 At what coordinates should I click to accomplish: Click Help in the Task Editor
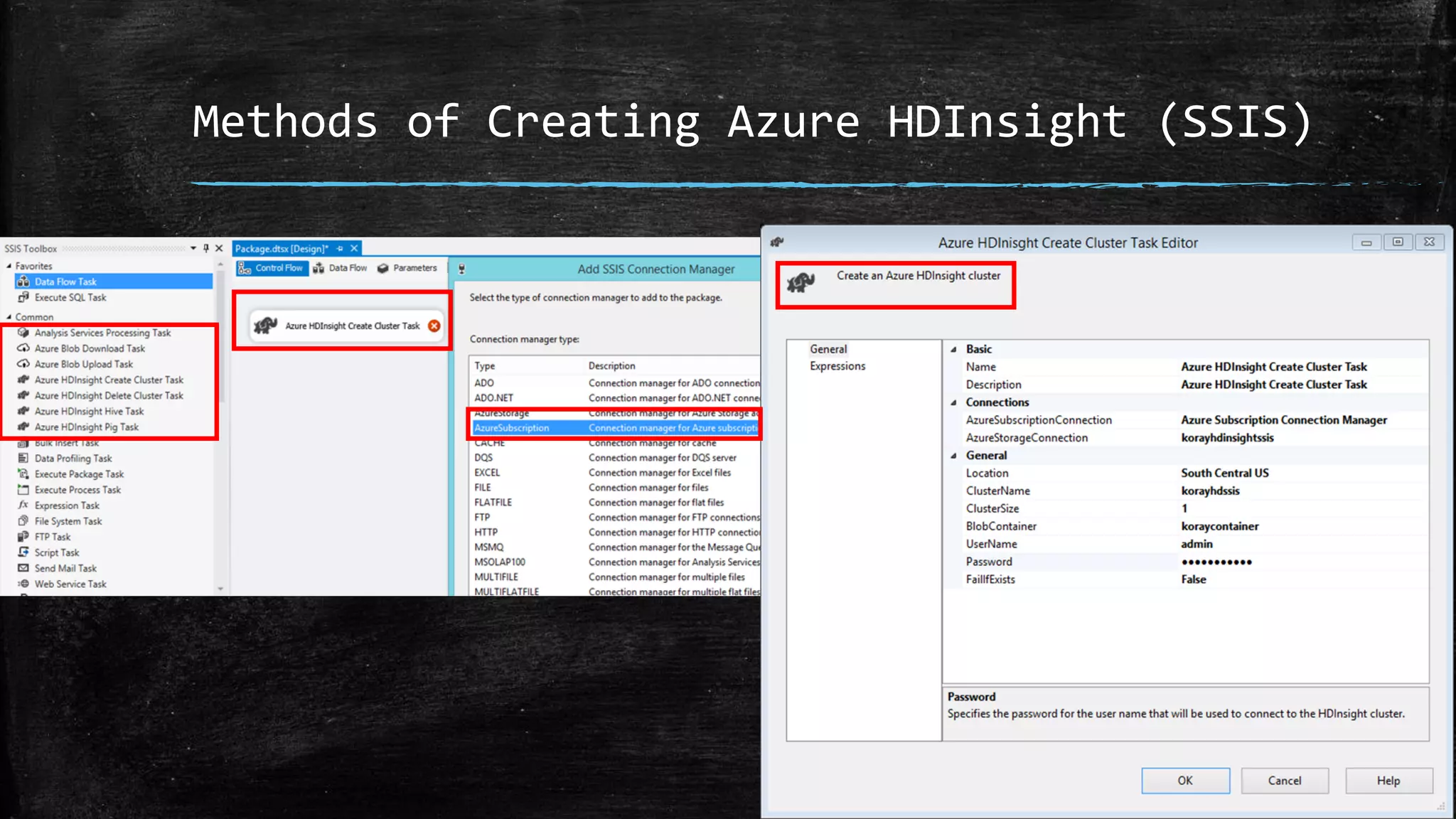coord(1388,781)
